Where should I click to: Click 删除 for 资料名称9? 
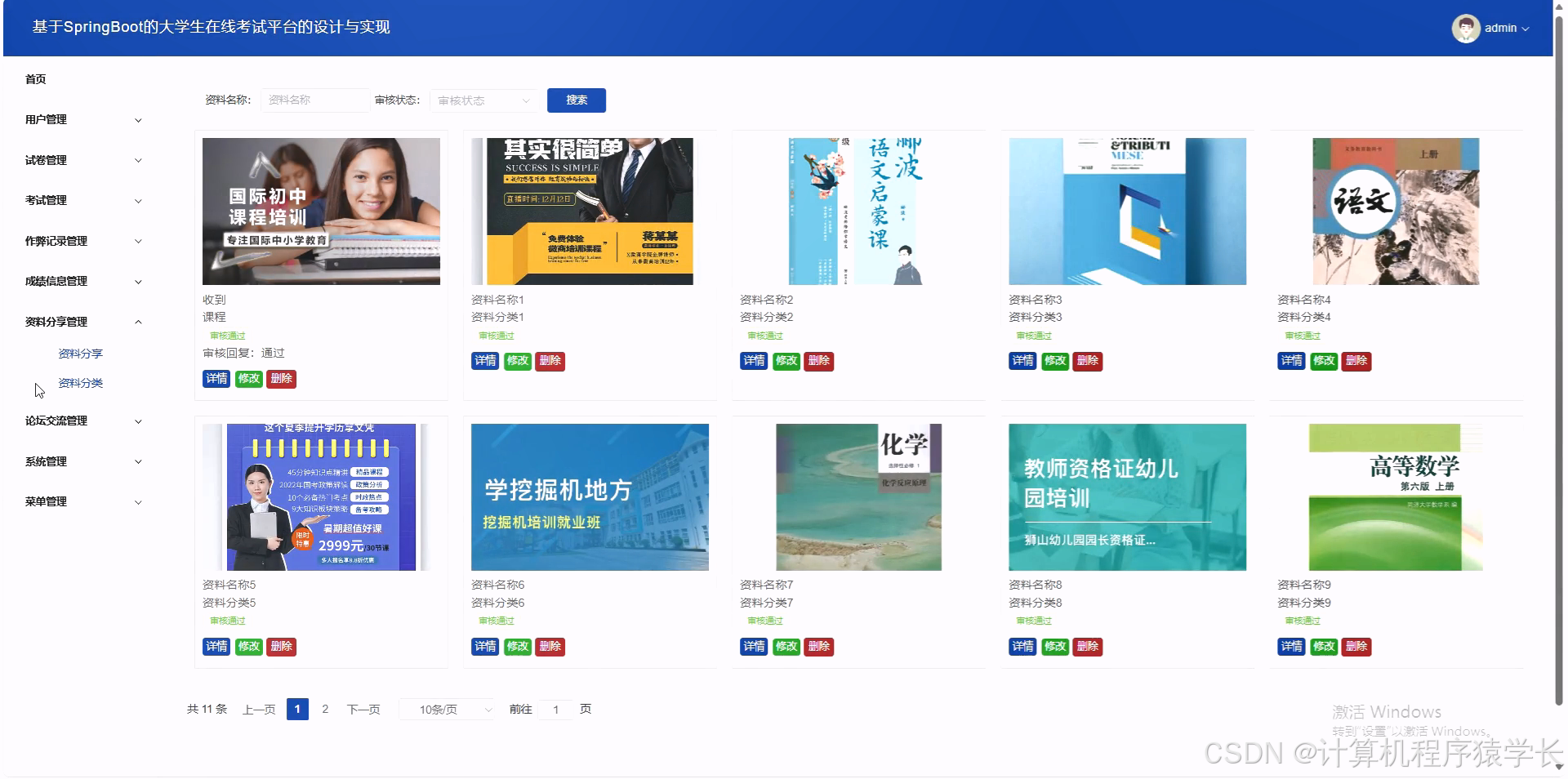[x=1356, y=647]
